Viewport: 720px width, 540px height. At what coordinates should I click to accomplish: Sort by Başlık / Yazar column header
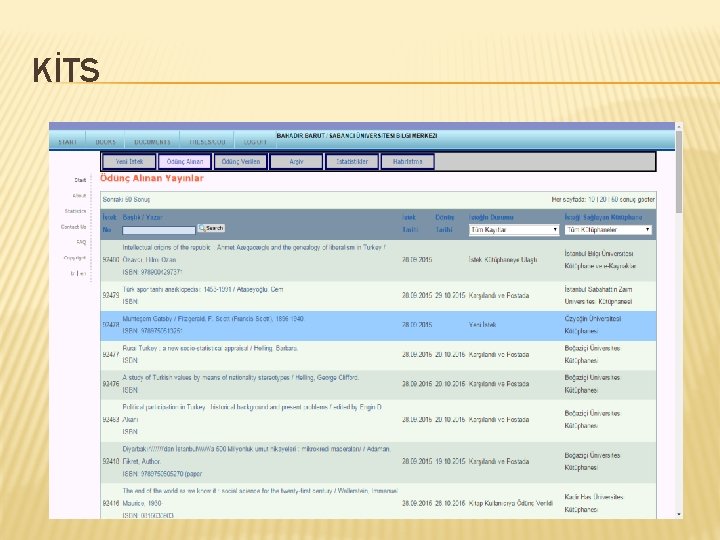point(142,217)
